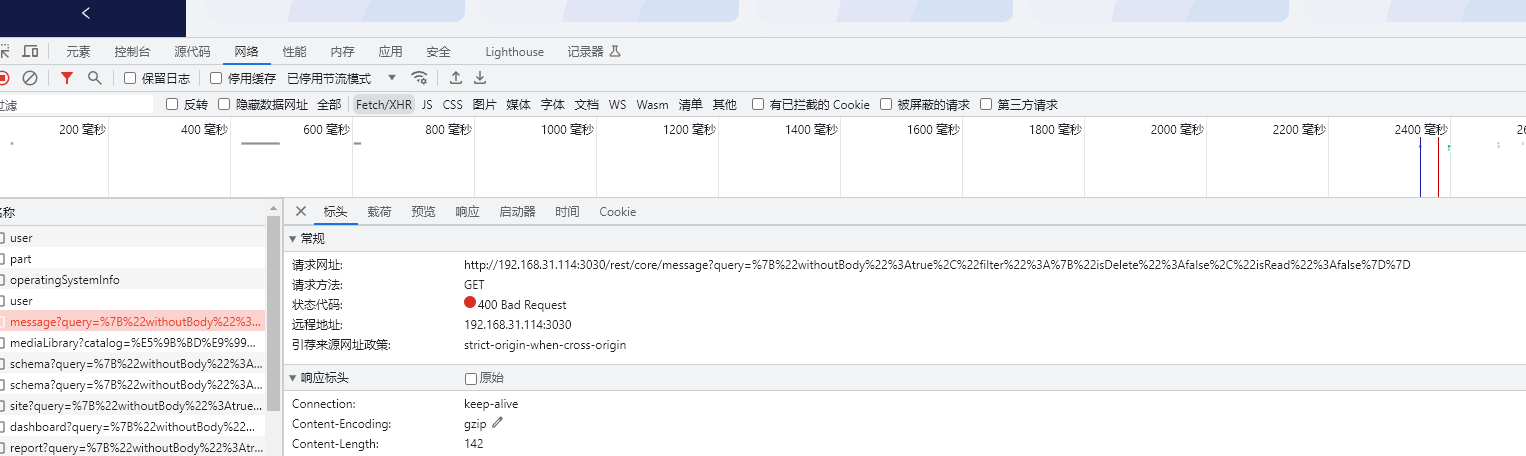Check the 原始 raw headers checkbox
The image size is (1526, 456).
pyautogui.click(x=471, y=378)
